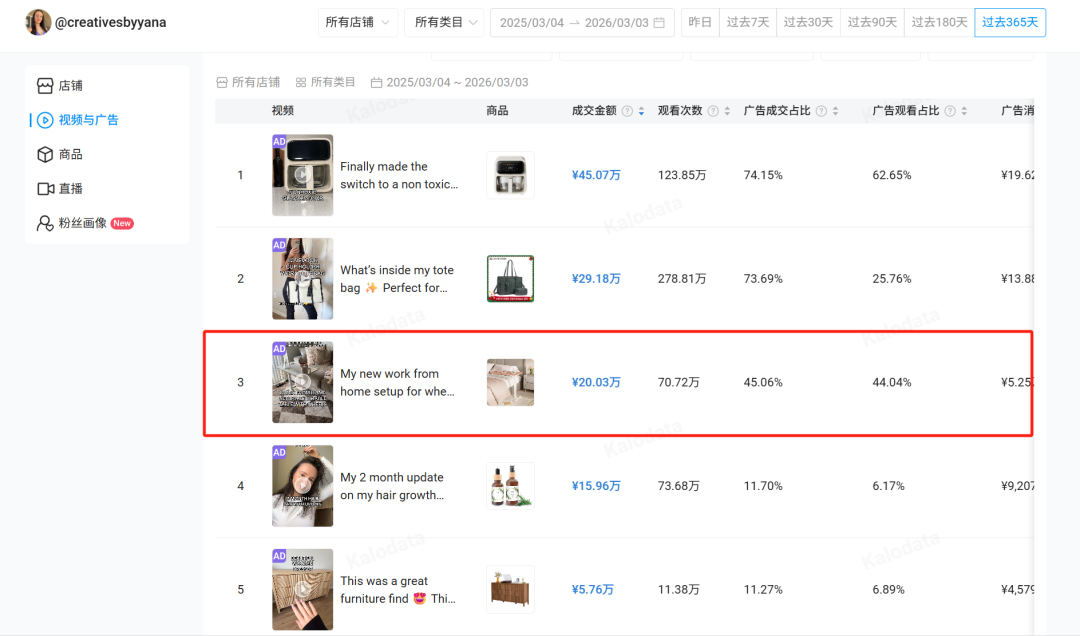Click the start date 2025/03/04 field

pyautogui.click(x=532, y=23)
